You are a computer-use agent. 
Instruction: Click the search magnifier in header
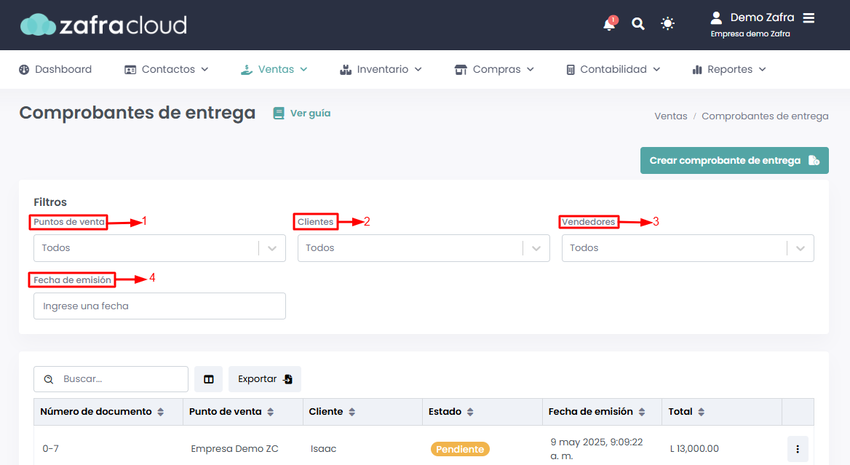[638, 24]
